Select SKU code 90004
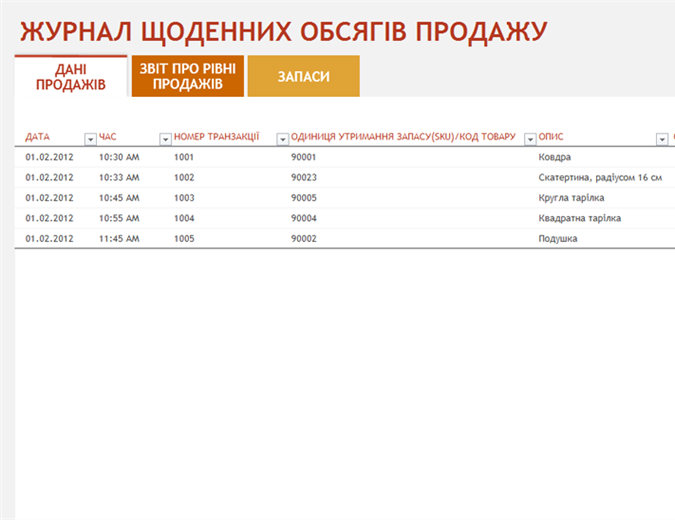The height and width of the screenshot is (520, 675). (304, 218)
